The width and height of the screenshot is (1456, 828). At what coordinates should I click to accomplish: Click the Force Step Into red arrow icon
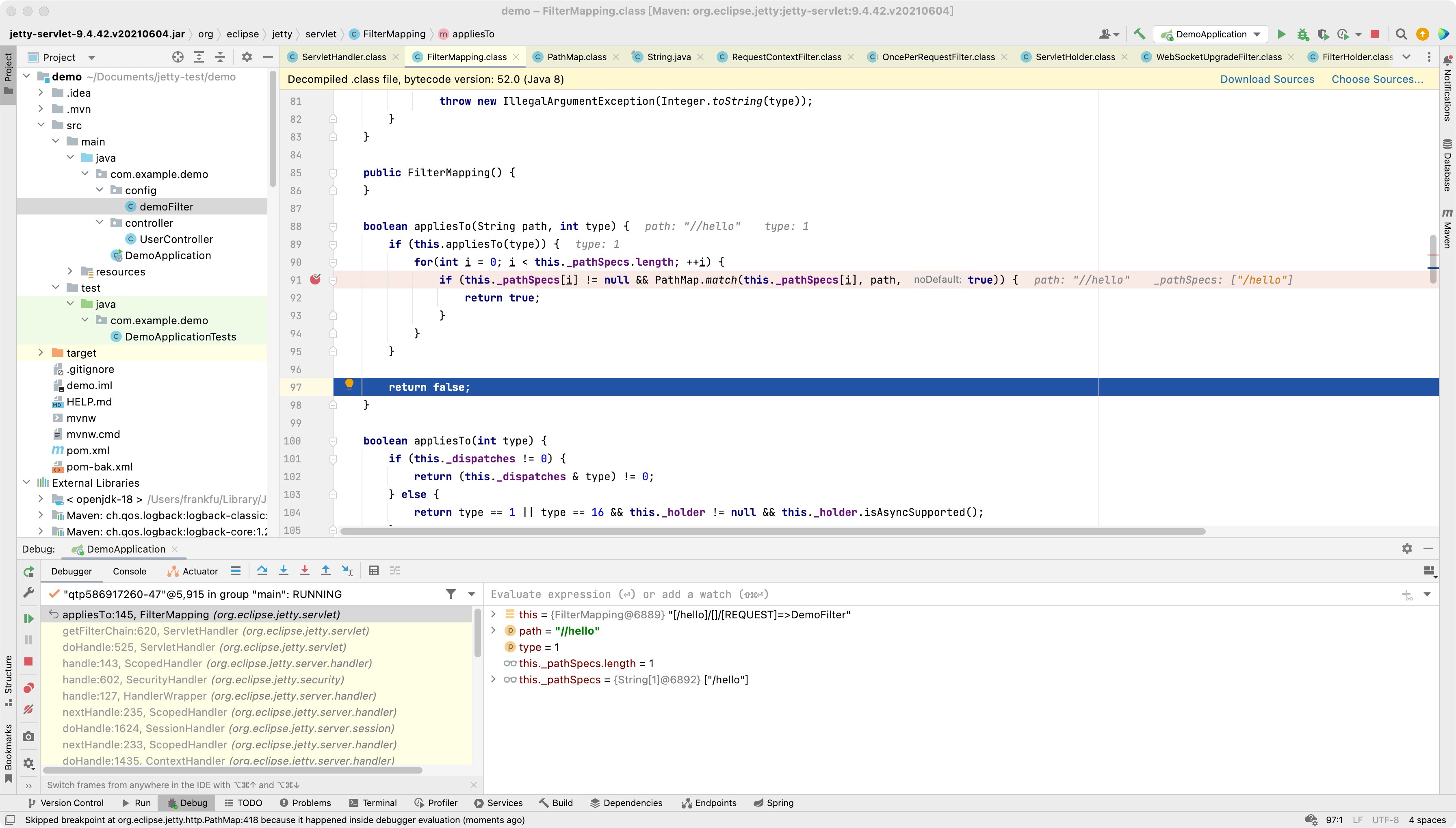click(x=304, y=570)
